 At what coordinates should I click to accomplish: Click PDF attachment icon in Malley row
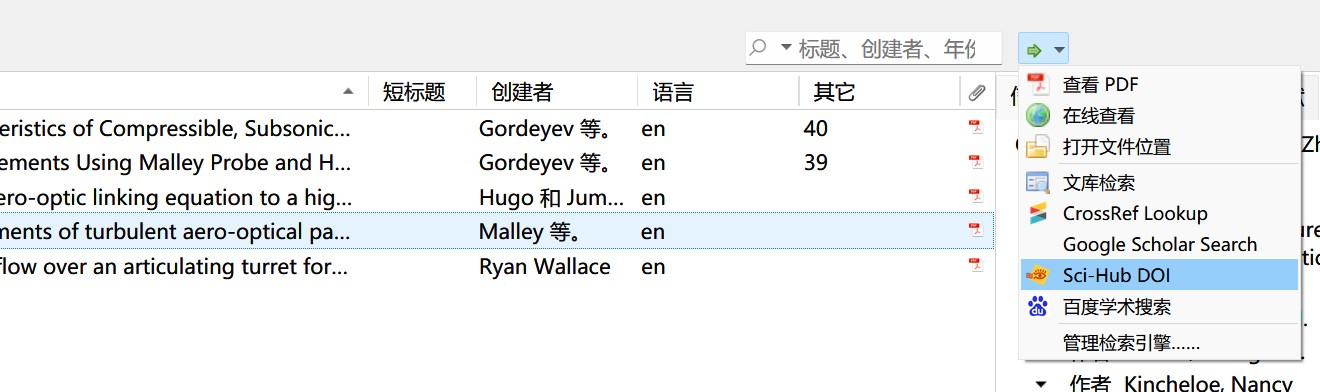(x=975, y=230)
